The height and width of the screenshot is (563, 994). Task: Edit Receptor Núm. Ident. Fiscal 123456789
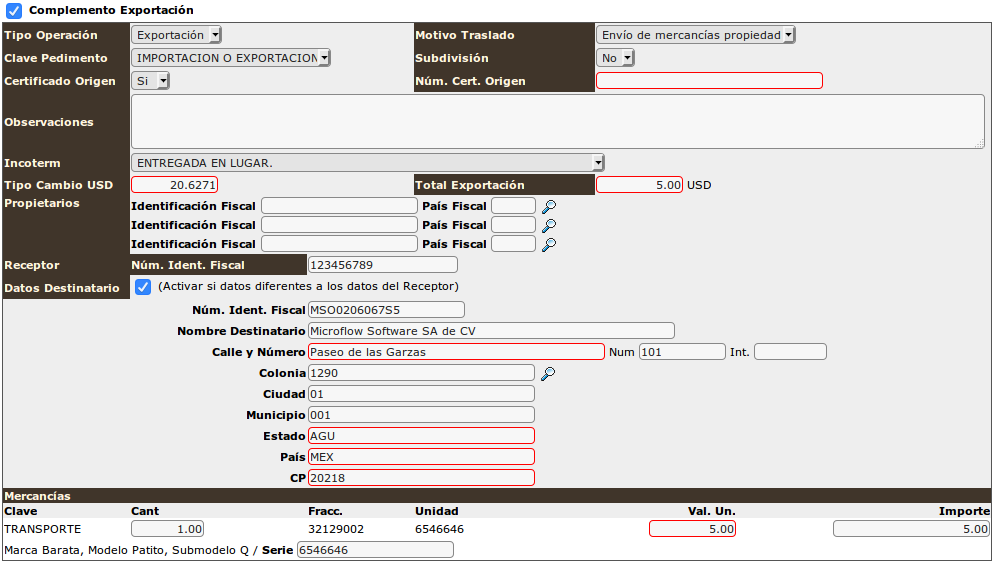click(382, 264)
